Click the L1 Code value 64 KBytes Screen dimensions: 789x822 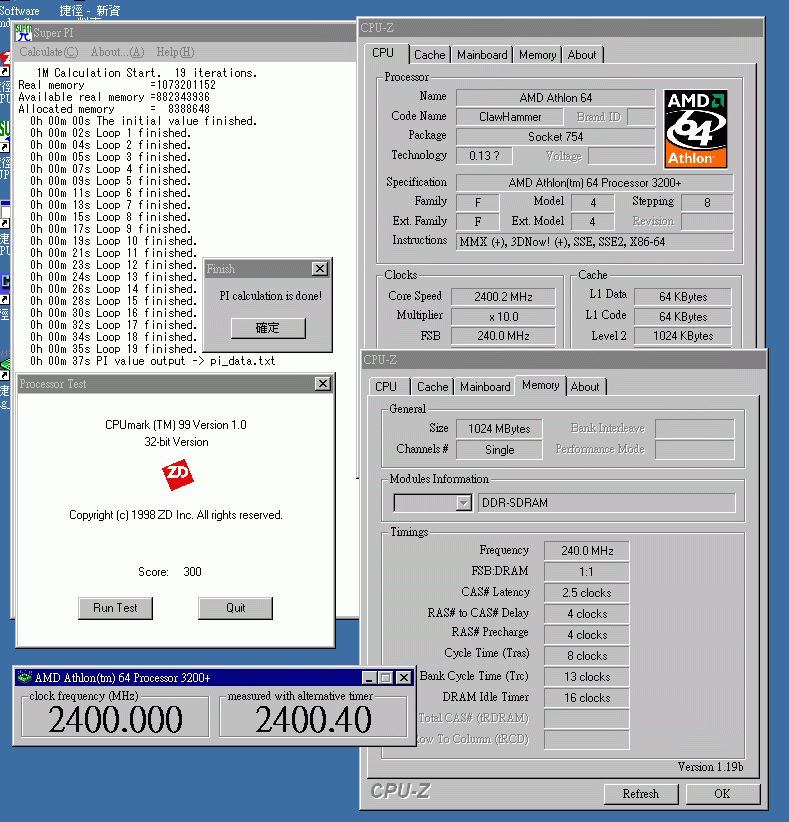pos(683,317)
